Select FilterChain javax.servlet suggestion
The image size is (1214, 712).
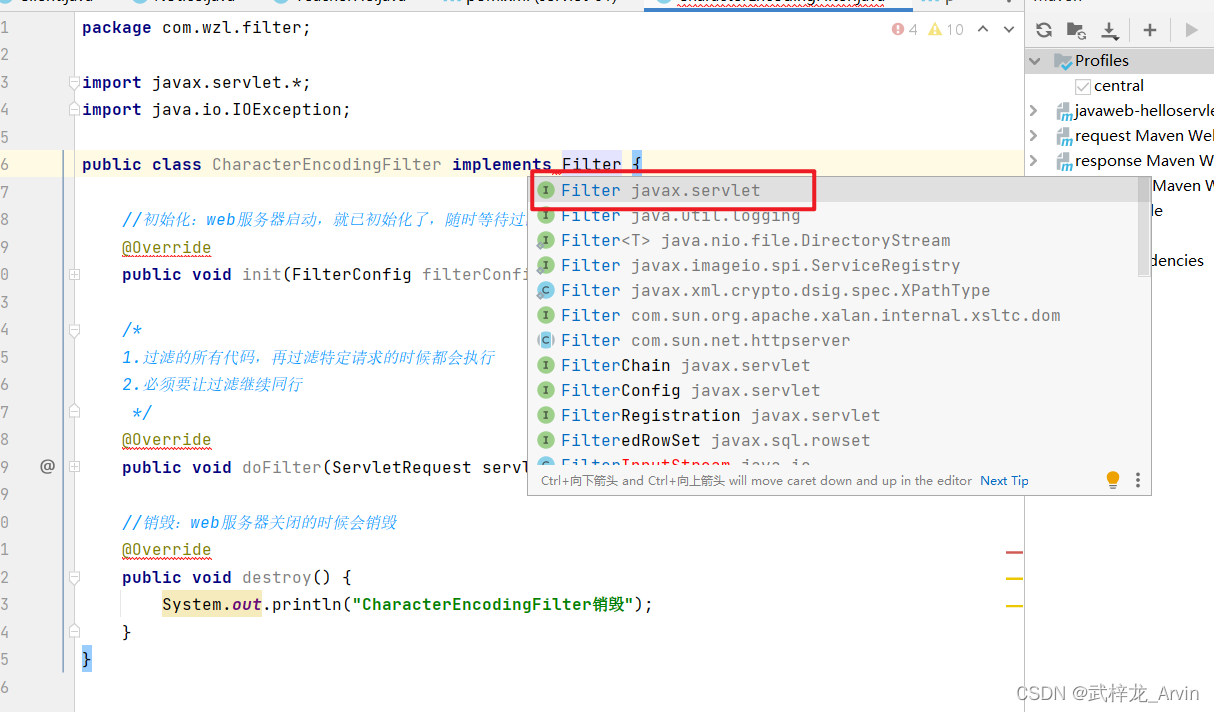click(x=832, y=365)
